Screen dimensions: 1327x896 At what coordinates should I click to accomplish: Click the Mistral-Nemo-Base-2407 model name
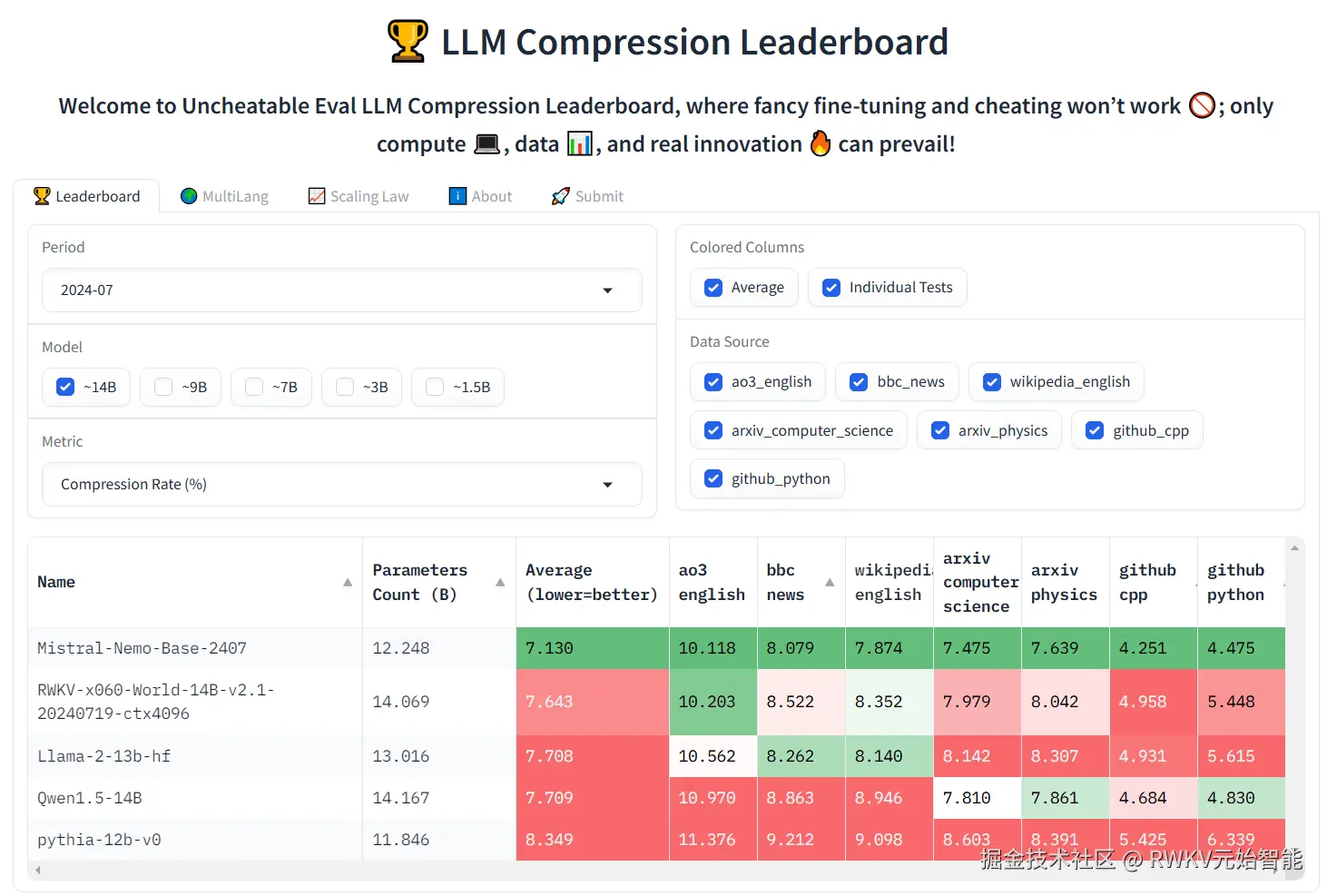(142, 648)
